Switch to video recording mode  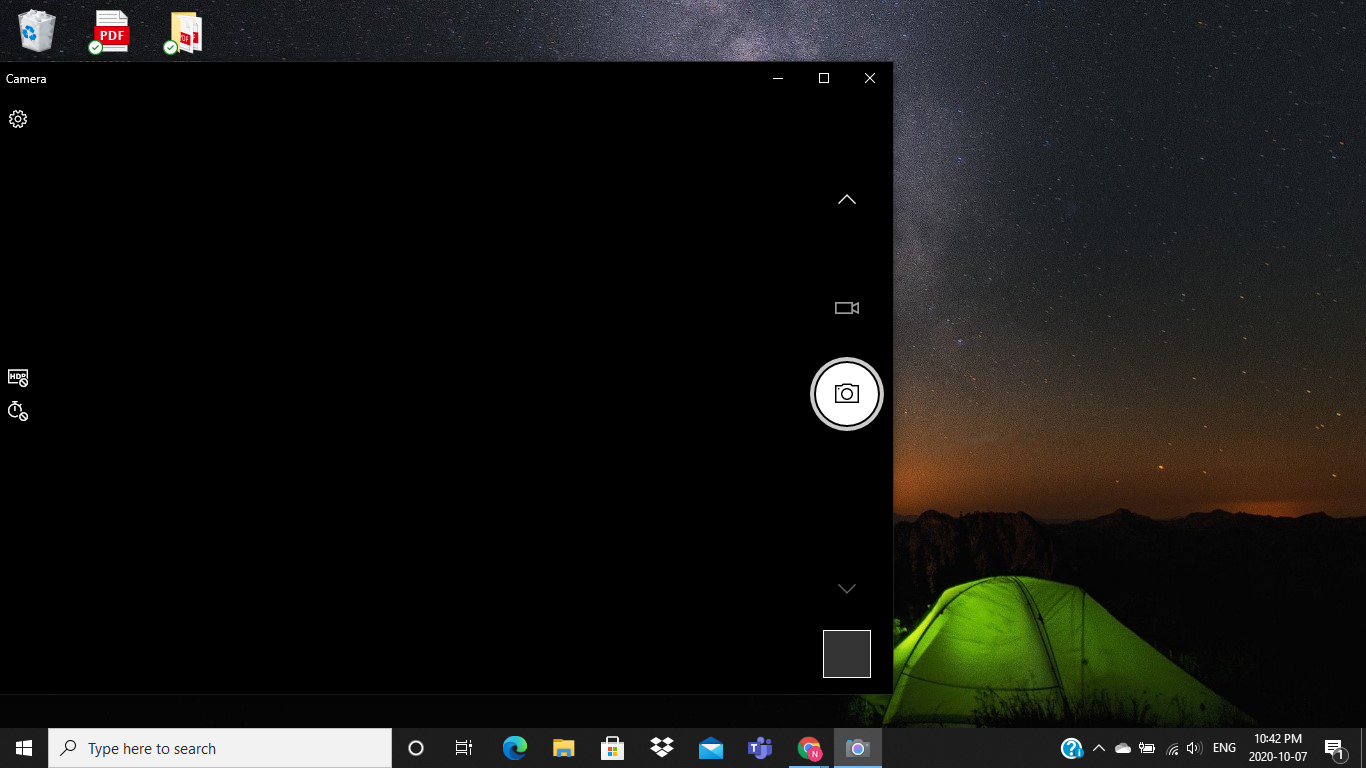[x=846, y=308]
